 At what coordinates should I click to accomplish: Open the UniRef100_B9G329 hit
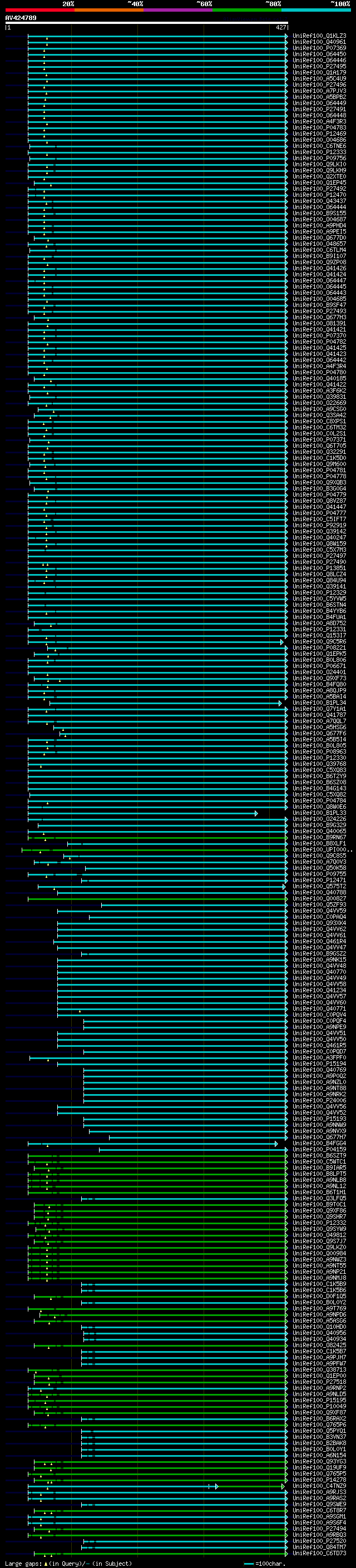point(319,825)
